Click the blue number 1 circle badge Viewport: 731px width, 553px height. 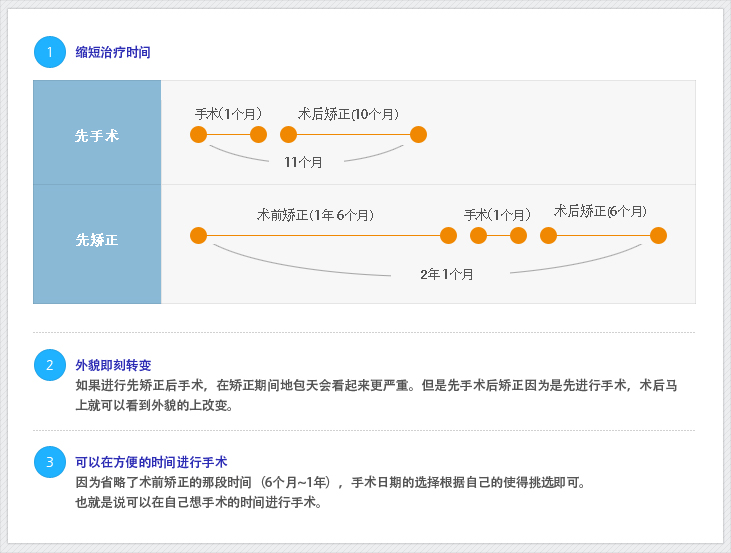tap(50, 52)
